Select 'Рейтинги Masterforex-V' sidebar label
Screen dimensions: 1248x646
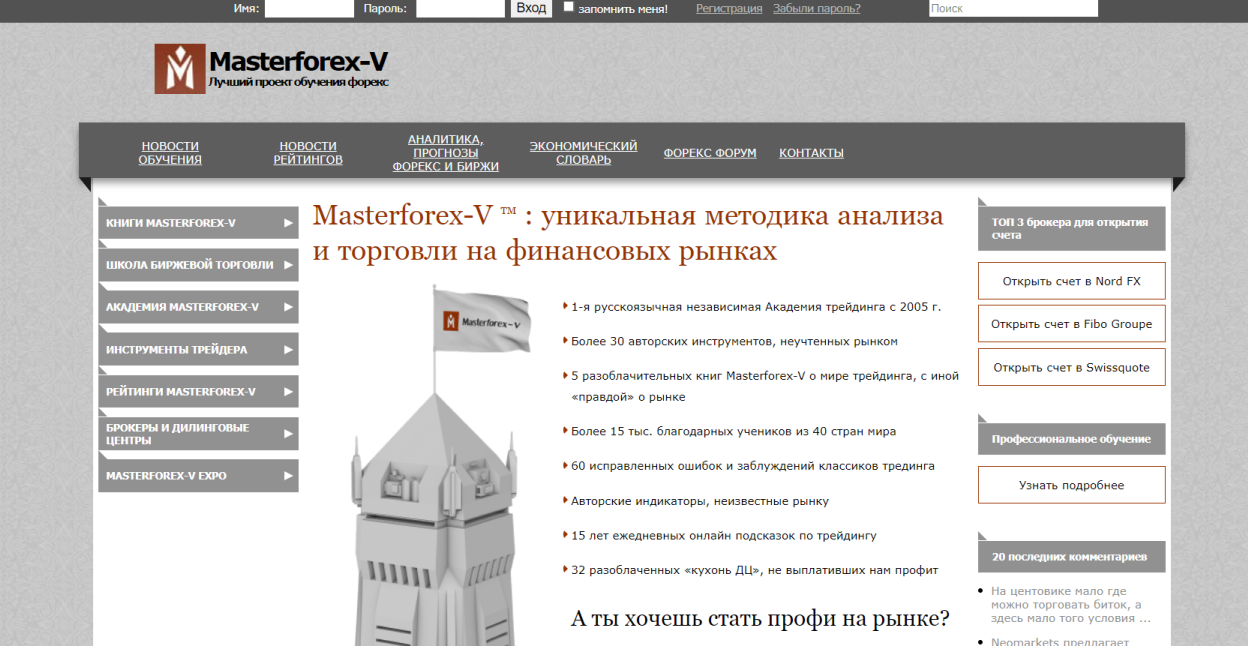pos(181,392)
